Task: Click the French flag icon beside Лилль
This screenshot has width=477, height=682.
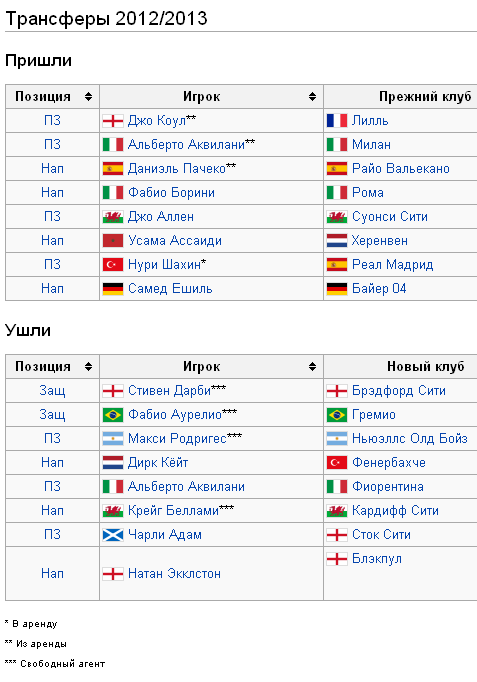Action: (x=337, y=120)
